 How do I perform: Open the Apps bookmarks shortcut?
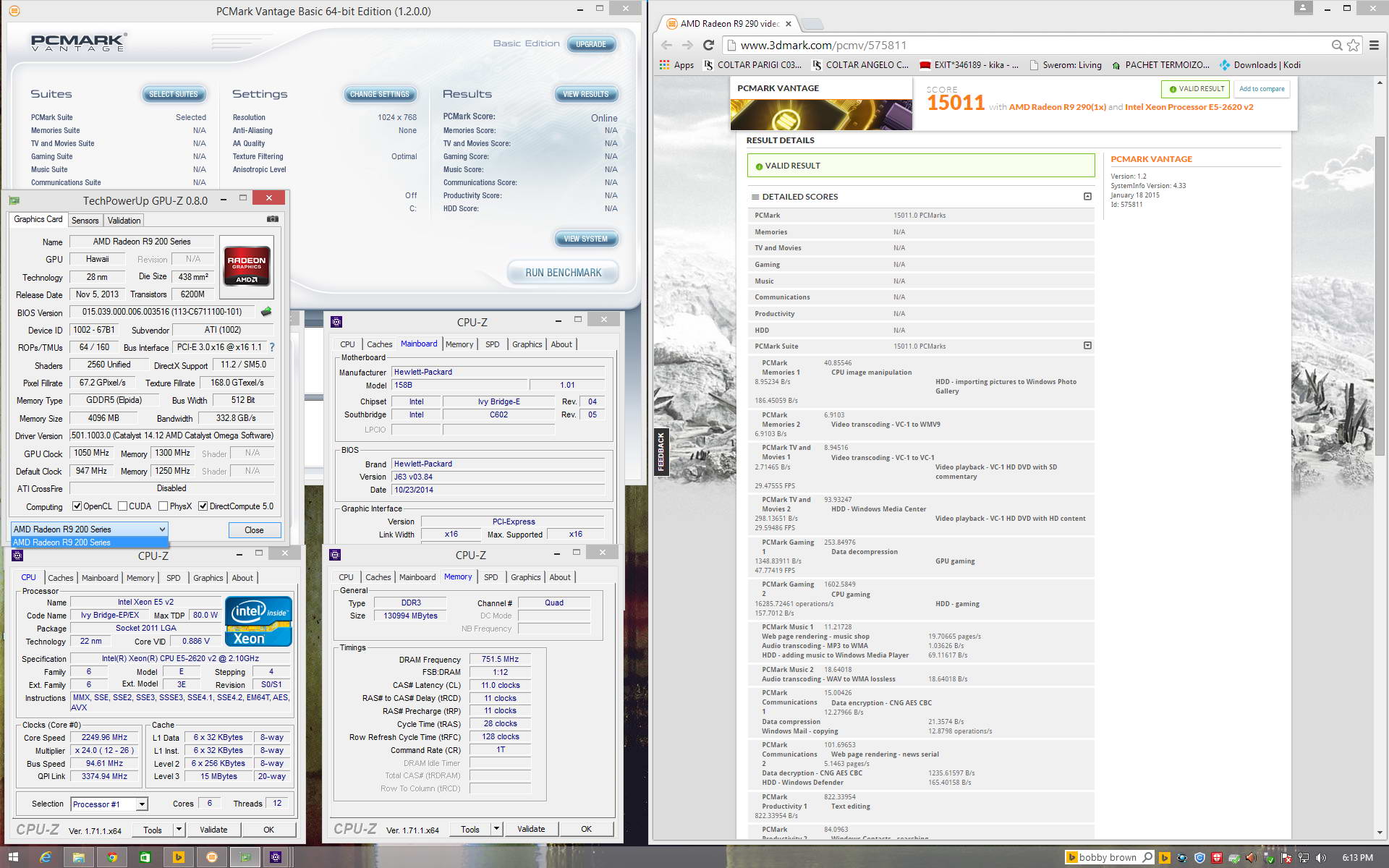[676, 65]
